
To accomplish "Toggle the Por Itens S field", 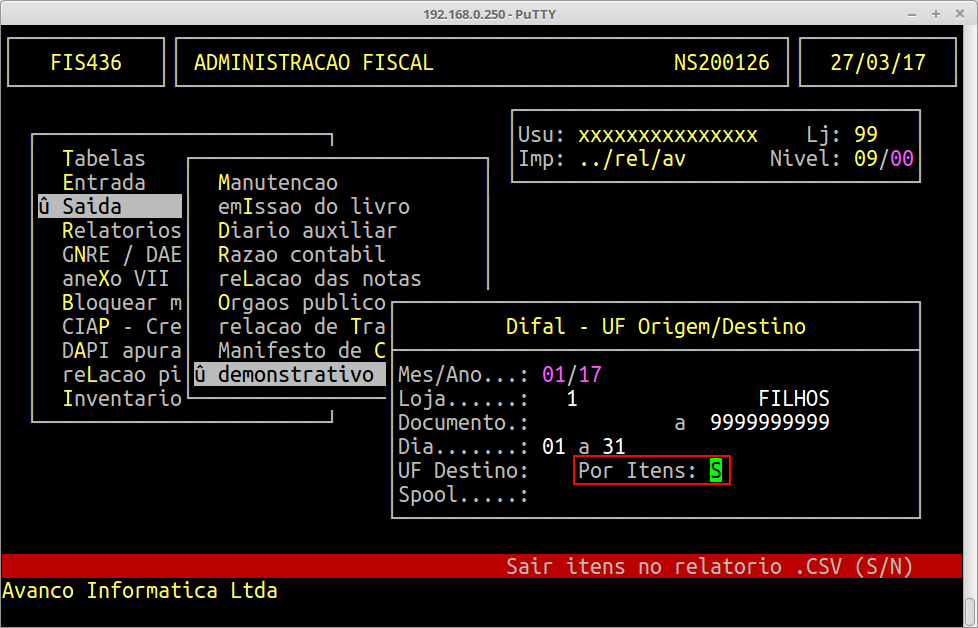I will pos(716,471).
